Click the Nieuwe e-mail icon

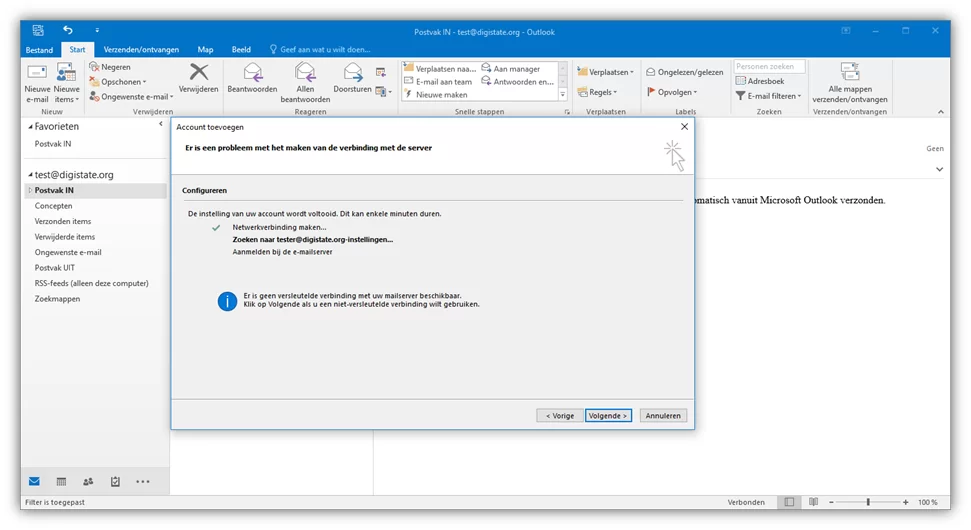click(37, 72)
